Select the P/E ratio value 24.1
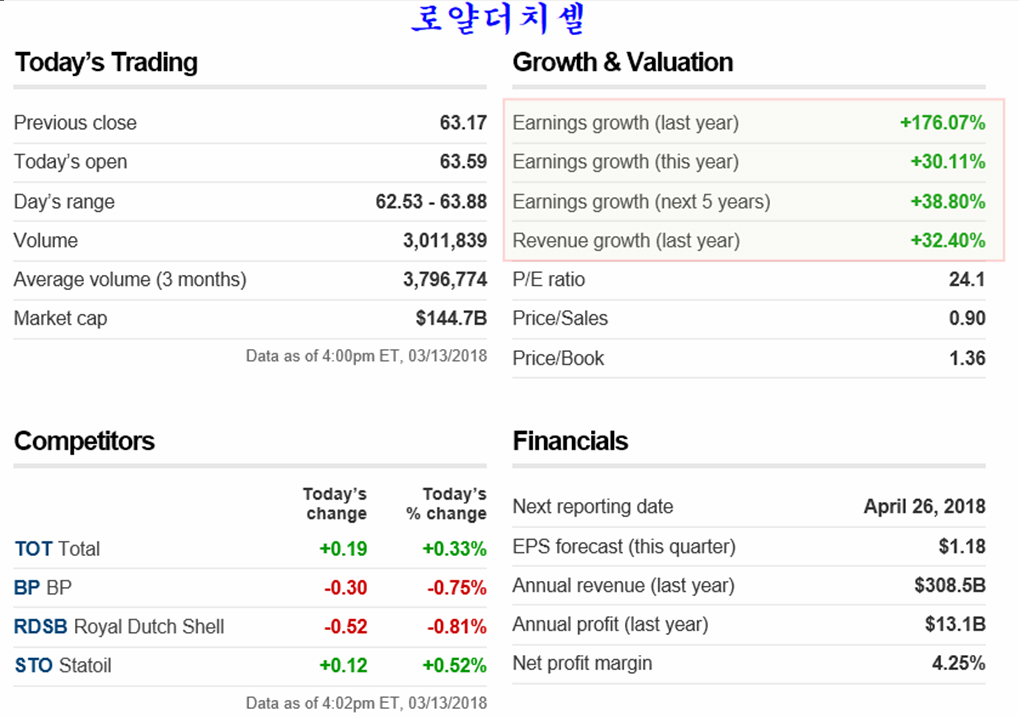 [x=966, y=280]
